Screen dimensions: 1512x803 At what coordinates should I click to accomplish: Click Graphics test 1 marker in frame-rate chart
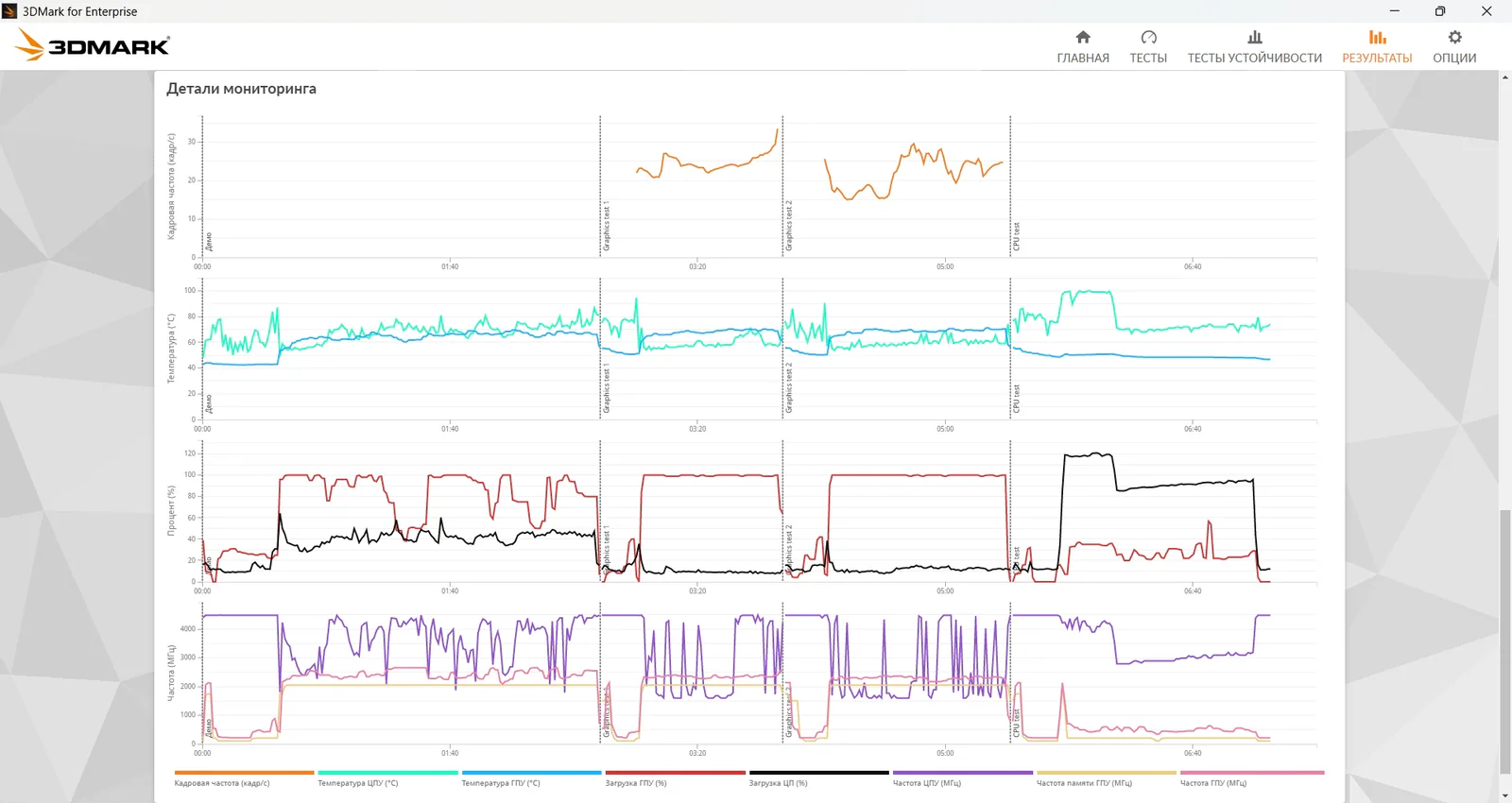[x=606, y=227]
